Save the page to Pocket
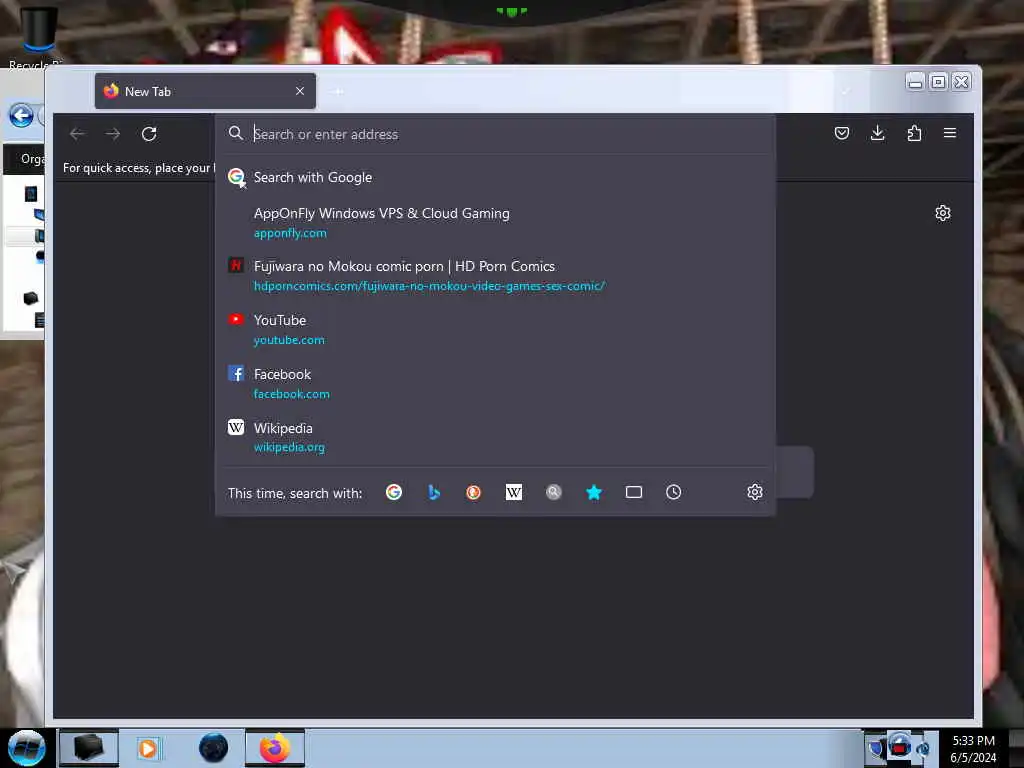The height and width of the screenshot is (768, 1024). click(842, 133)
